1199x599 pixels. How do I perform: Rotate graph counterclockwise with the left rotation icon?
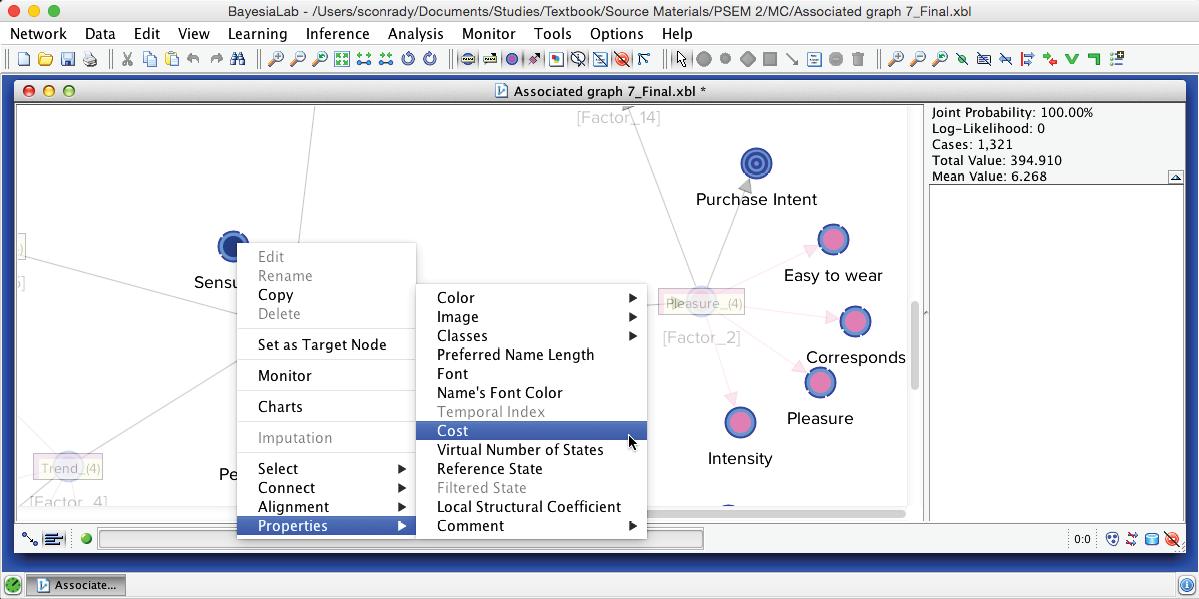tap(408, 59)
